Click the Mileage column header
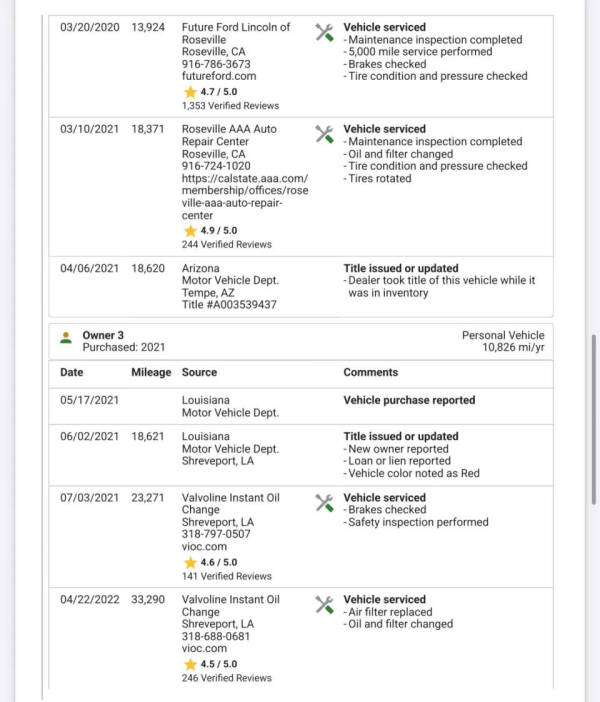This screenshot has height=702, width=600. pyautogui.click(x=151, y=372)
